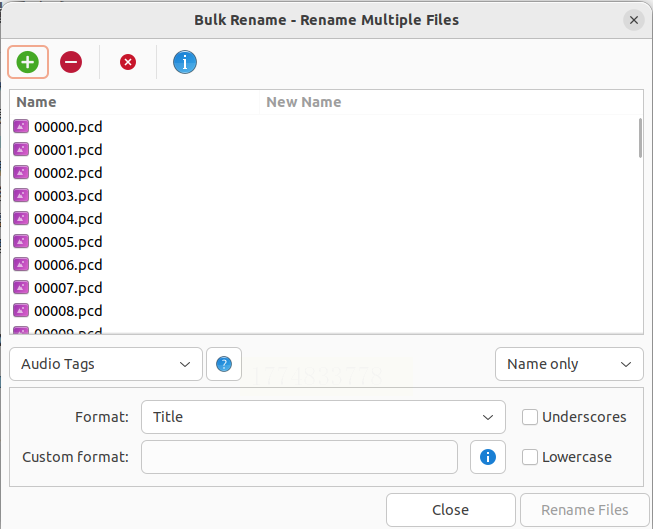The image size is (653, 529).
Task: Click the Rename Files button
Action: [585, 510]
